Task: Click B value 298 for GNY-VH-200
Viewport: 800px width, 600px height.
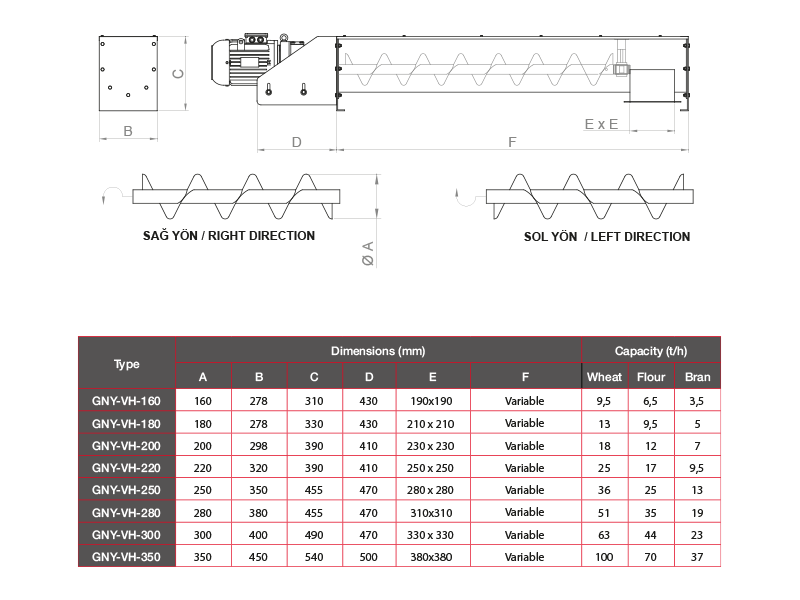Action: pos(258,445)
